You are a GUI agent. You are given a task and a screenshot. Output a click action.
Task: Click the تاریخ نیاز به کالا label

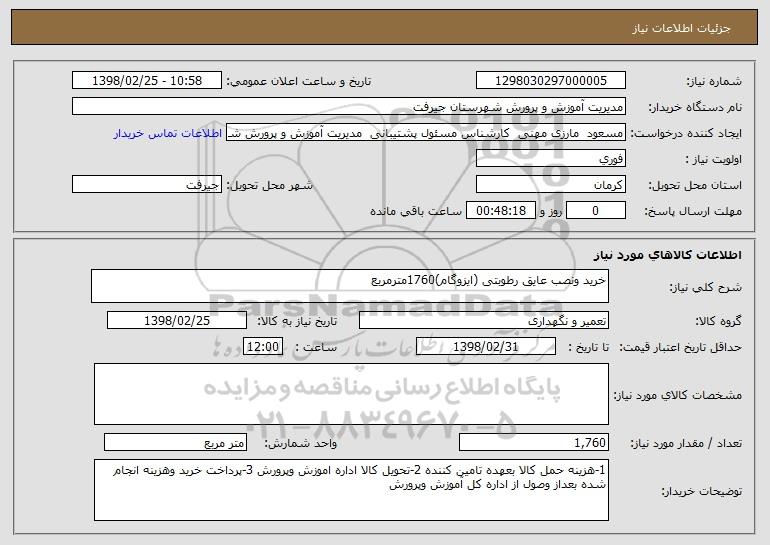point(297,322)
